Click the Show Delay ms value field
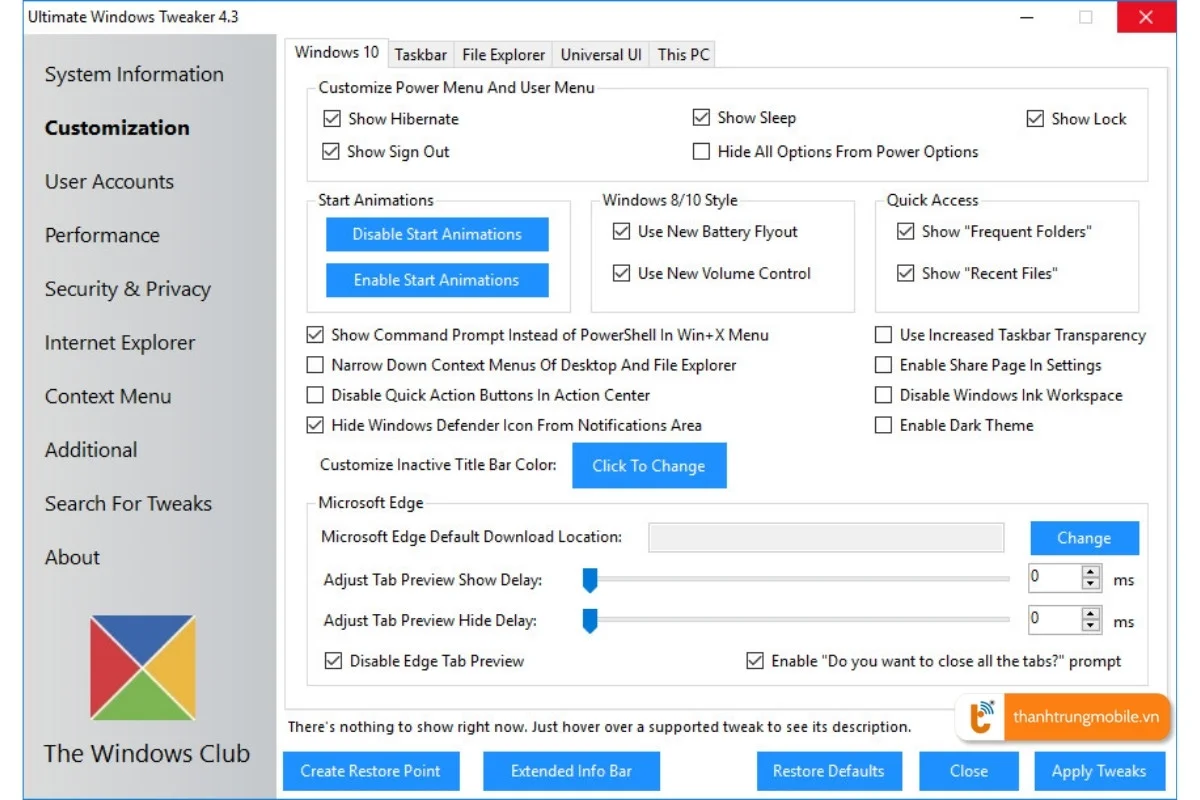This screenshot has width=1200, height=800. 1054,577
